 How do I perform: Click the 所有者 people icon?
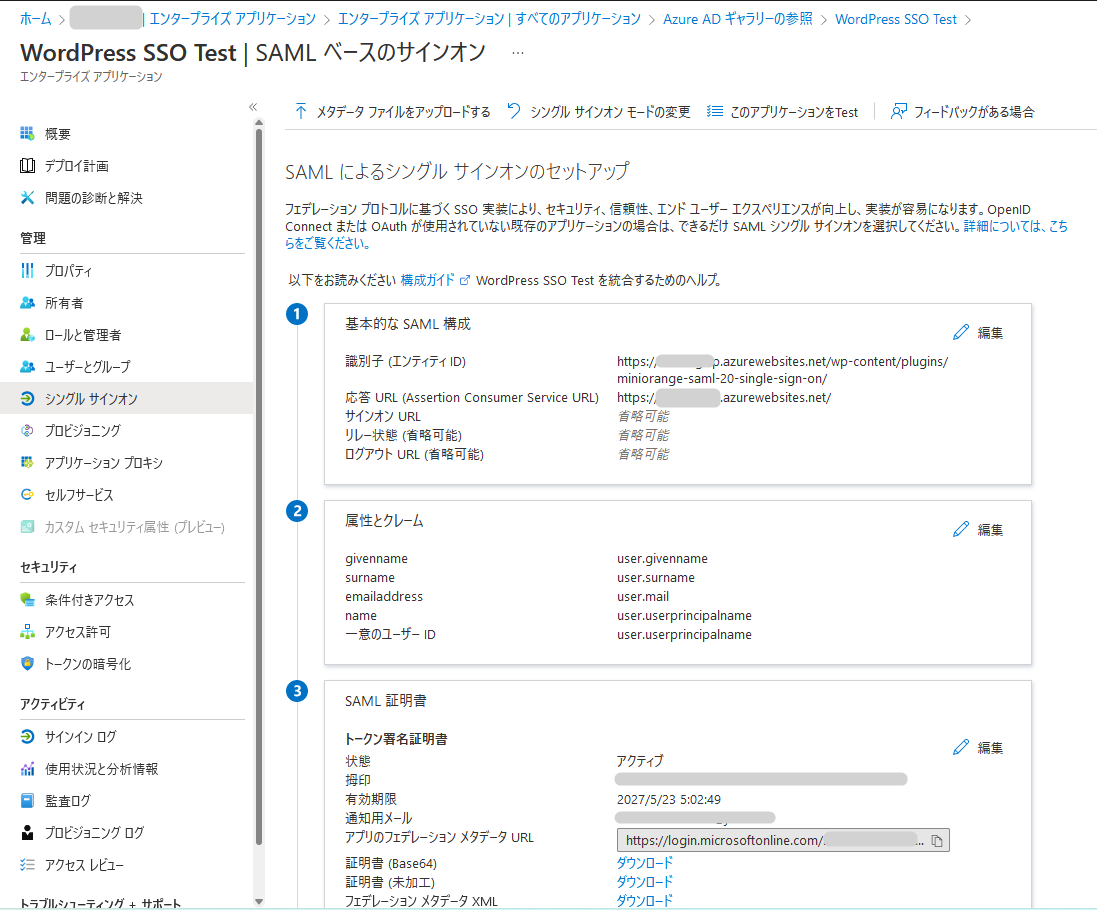click(x=27, y=303)
